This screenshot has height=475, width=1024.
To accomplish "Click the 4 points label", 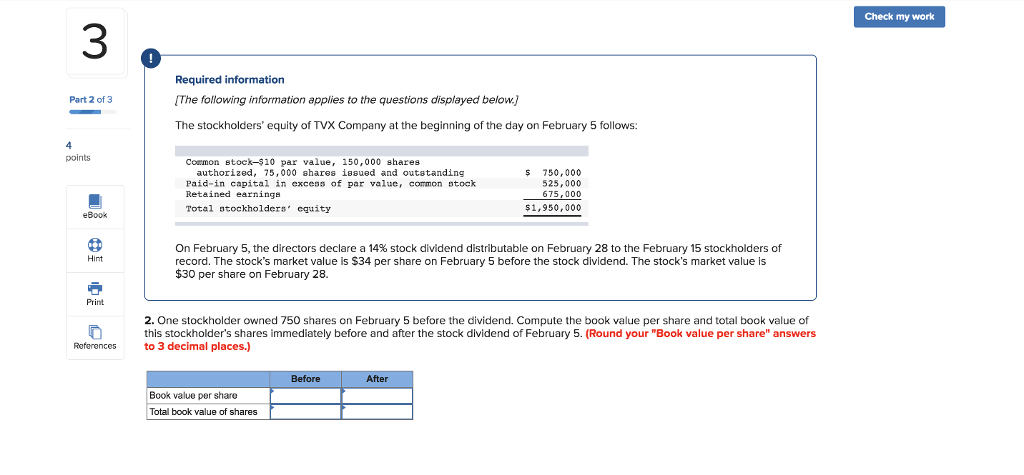I will [80, 152].
